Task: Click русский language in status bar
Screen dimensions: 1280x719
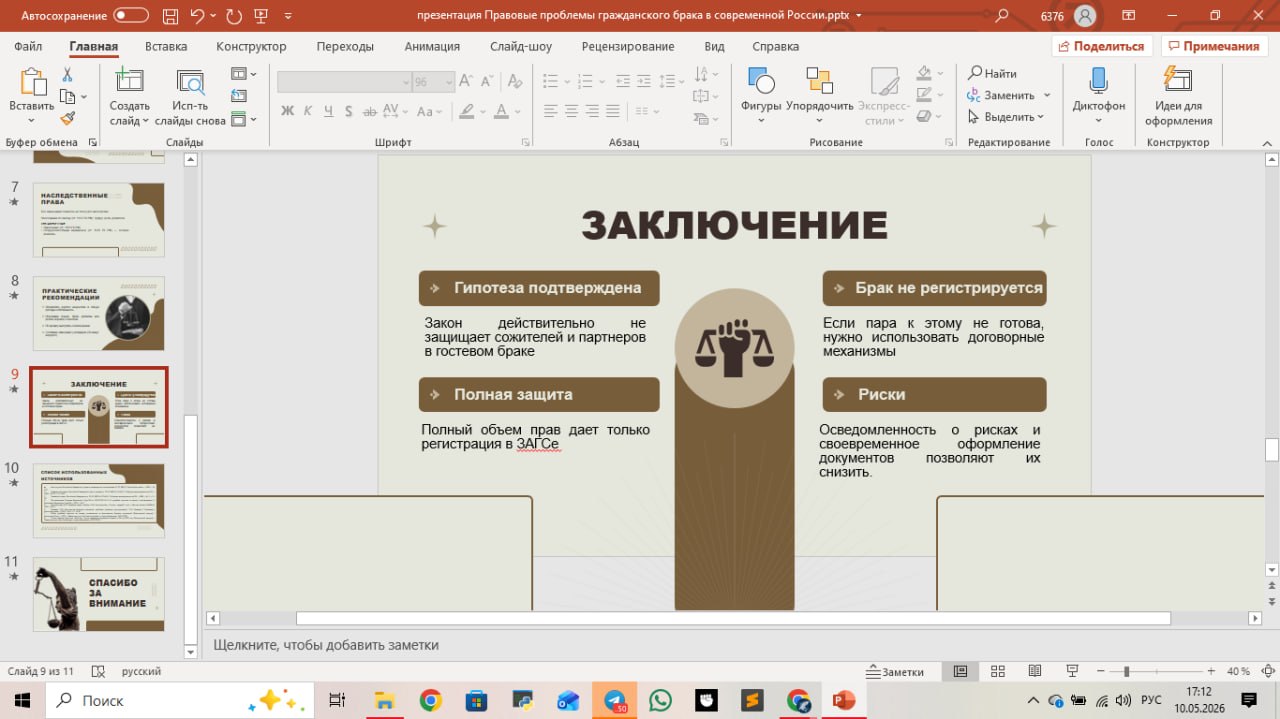Action: coord(141,671)
